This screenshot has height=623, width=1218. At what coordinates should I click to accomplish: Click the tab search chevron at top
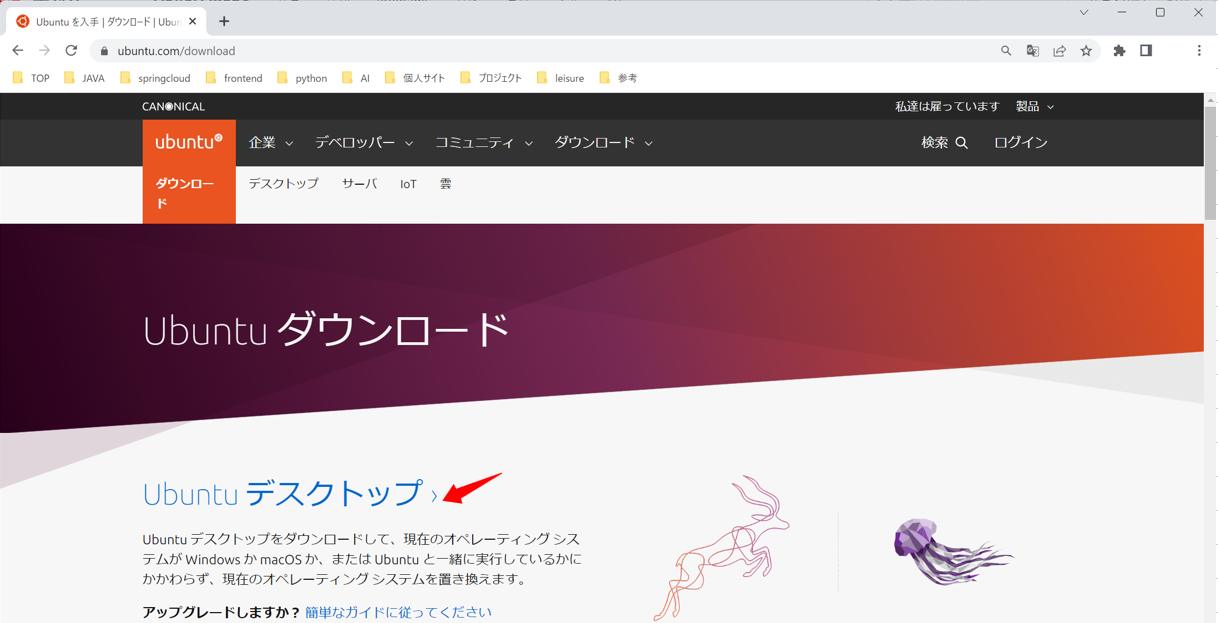(1084, 13)
